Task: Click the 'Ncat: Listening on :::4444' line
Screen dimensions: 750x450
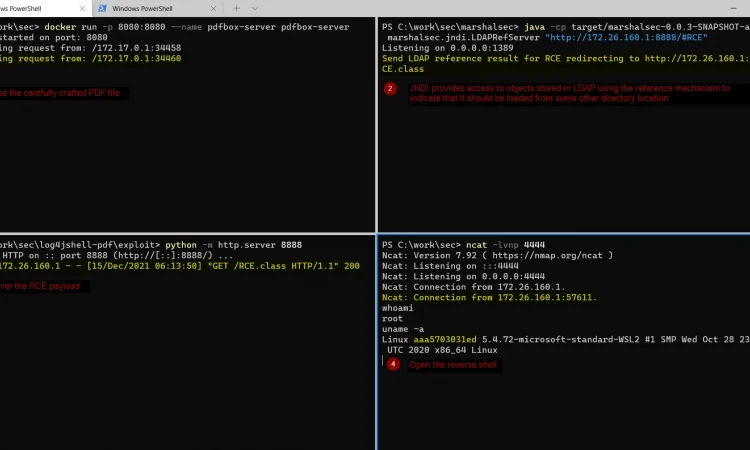Action: coord(450,266)
